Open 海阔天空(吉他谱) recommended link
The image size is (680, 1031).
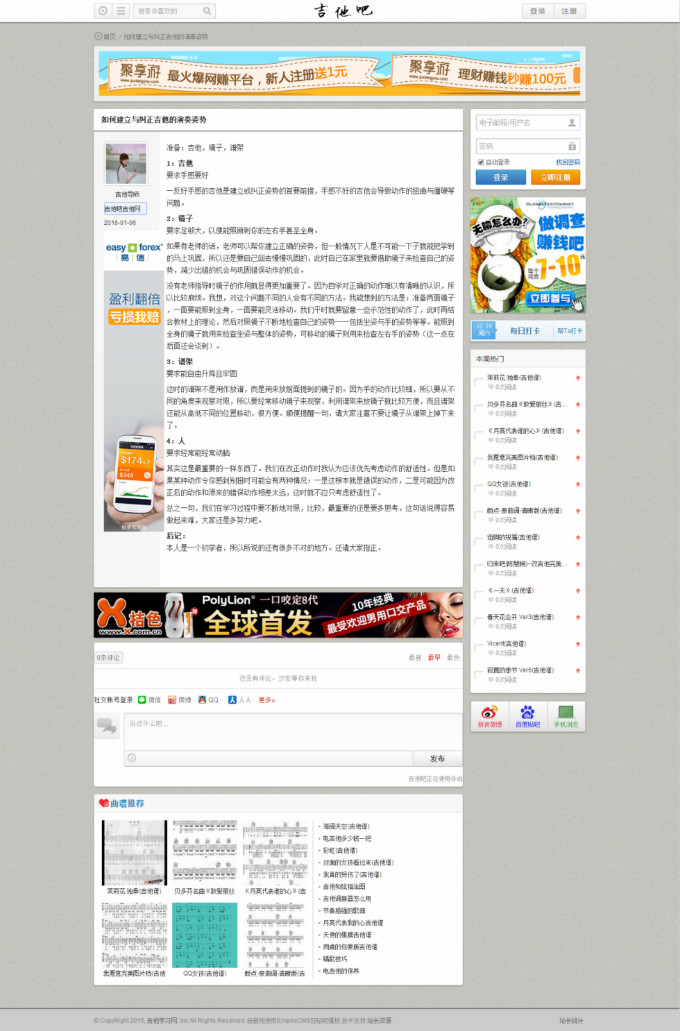(346, 827)
